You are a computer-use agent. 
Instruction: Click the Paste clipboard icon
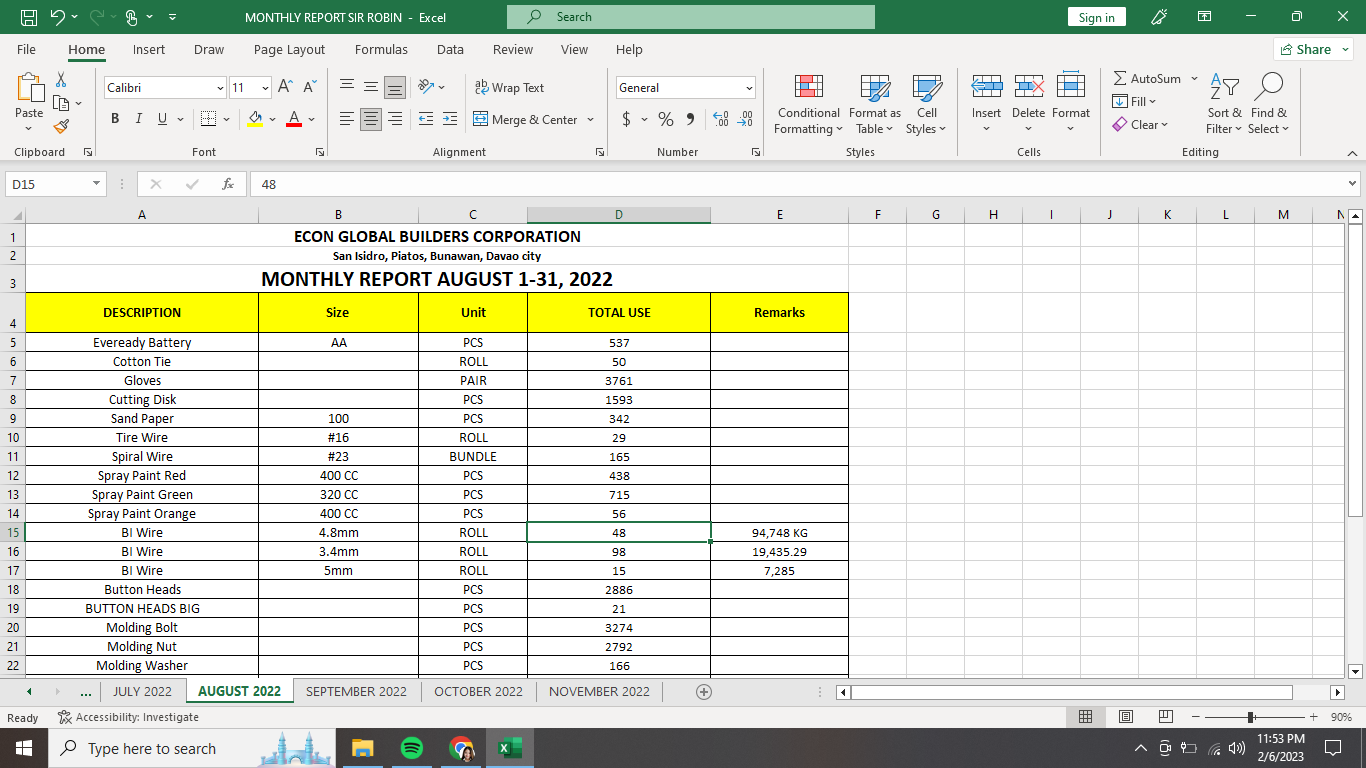tap(30, 88)
